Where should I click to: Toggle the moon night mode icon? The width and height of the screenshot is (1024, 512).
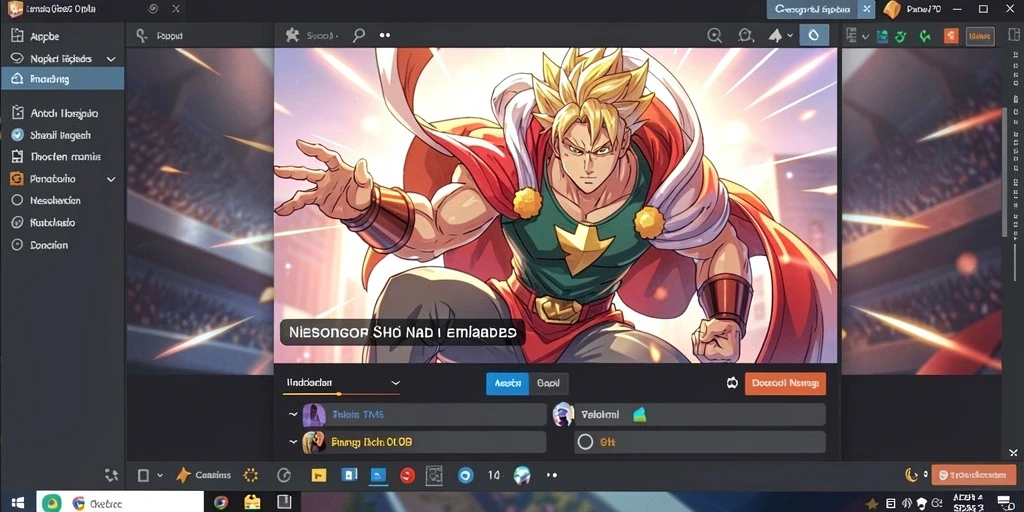(x=910, y=475)
